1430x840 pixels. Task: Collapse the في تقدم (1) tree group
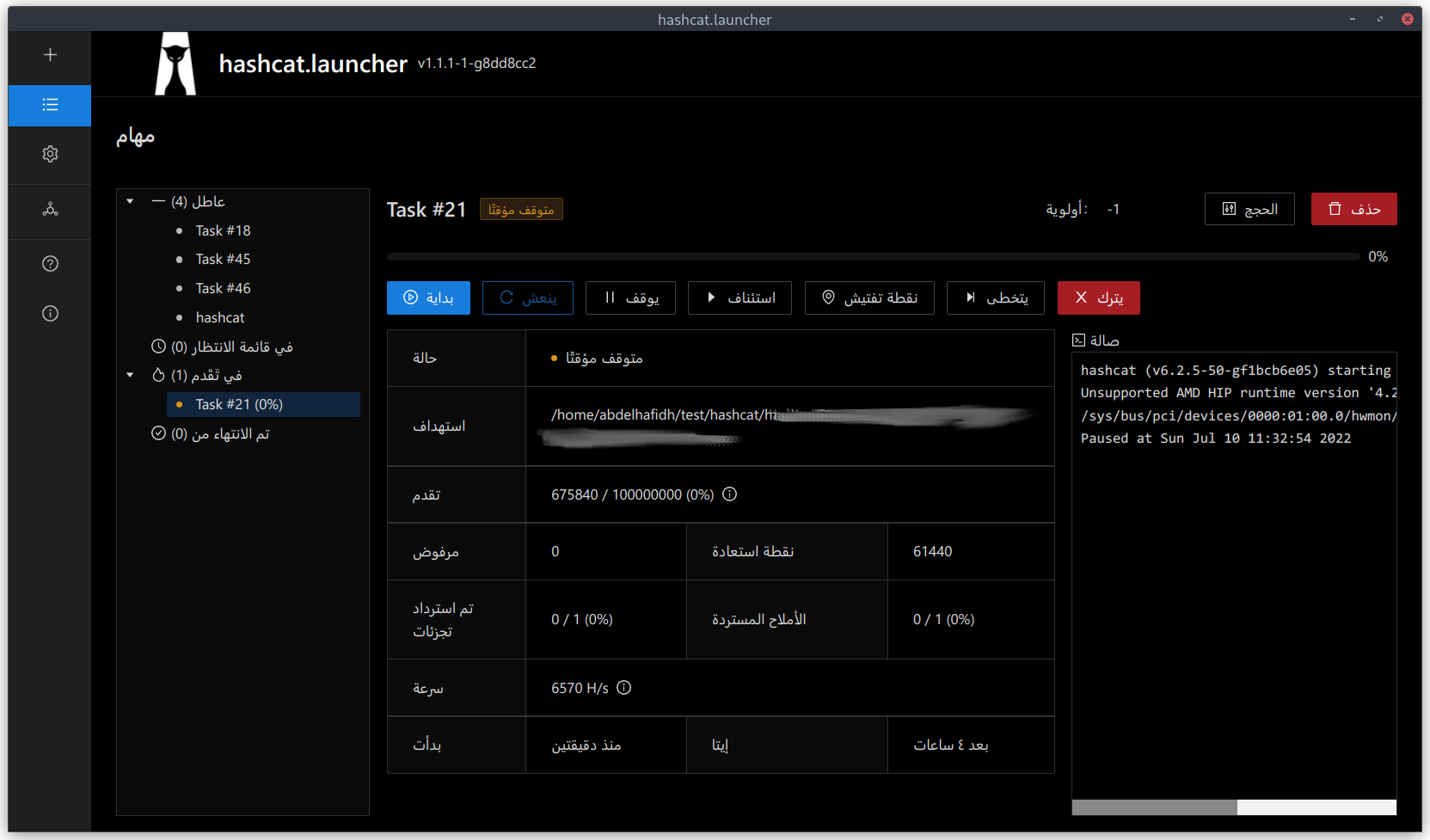click(x=130, y=375)
